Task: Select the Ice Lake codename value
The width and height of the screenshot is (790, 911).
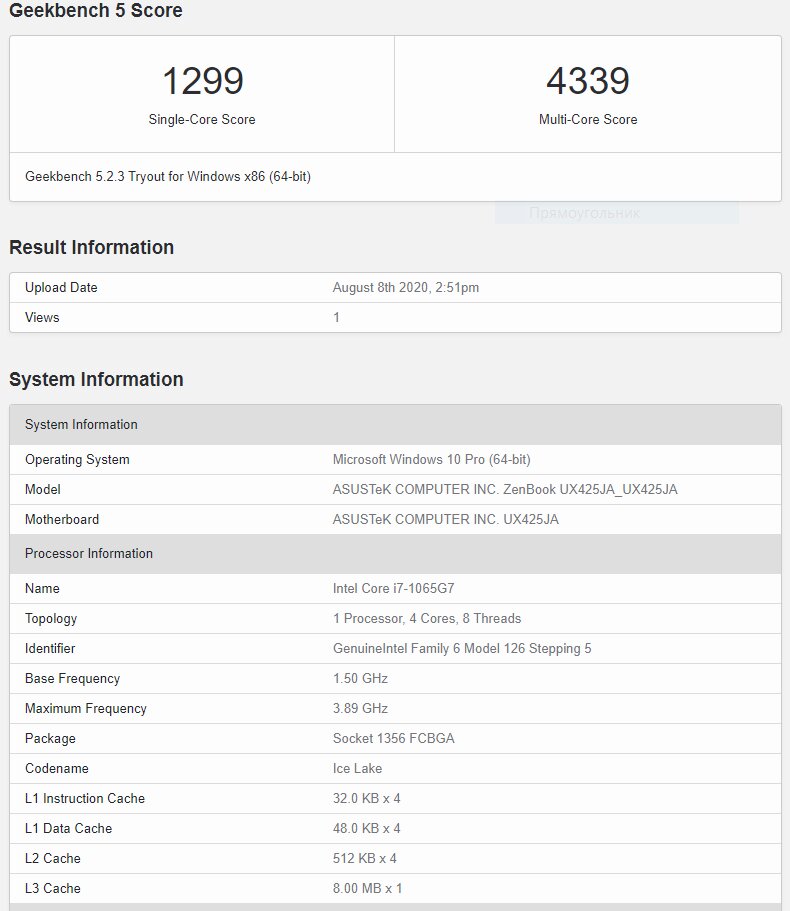Action: pos(357,769)
